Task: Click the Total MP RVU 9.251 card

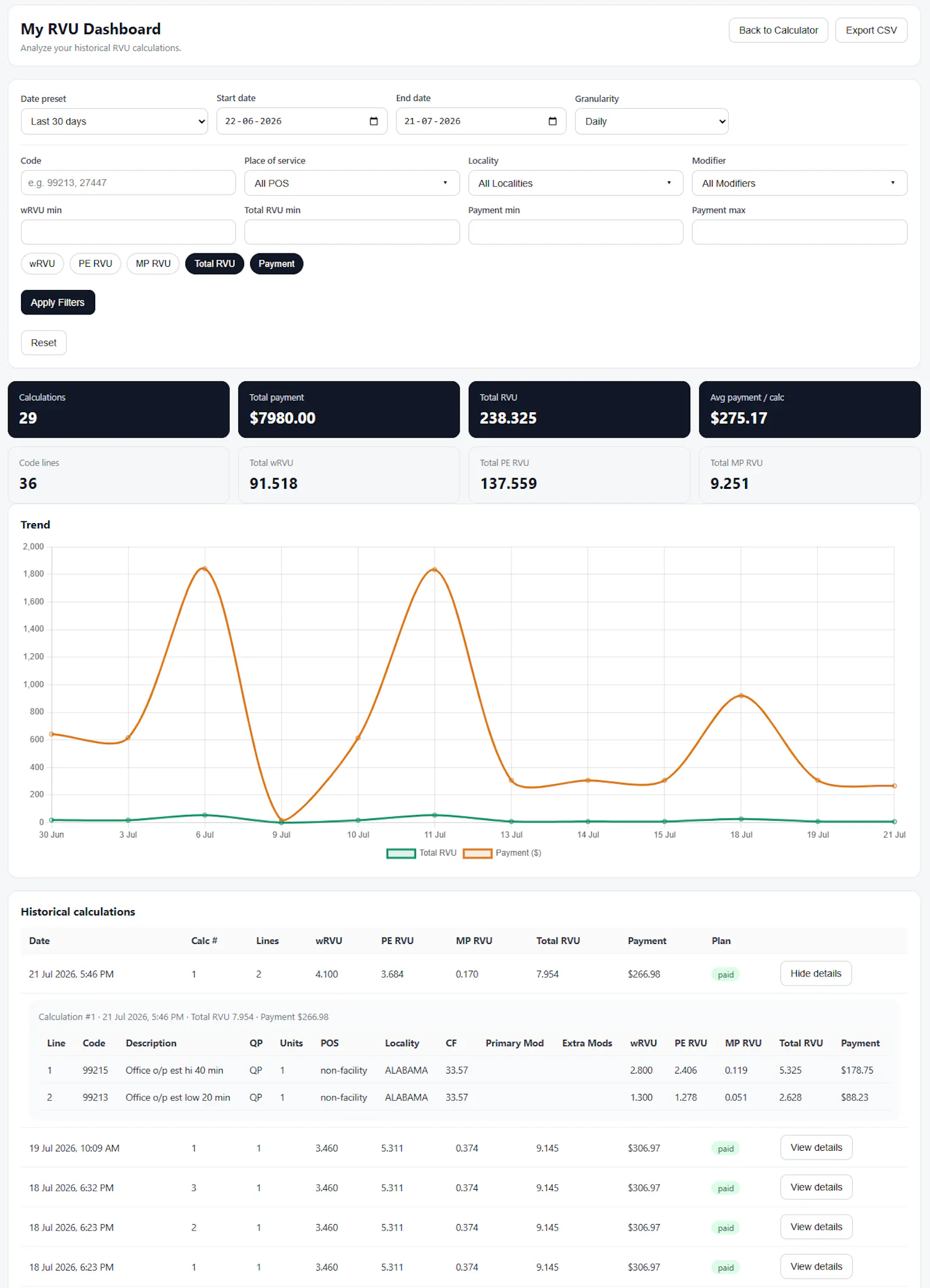Action: pos(810,475)
